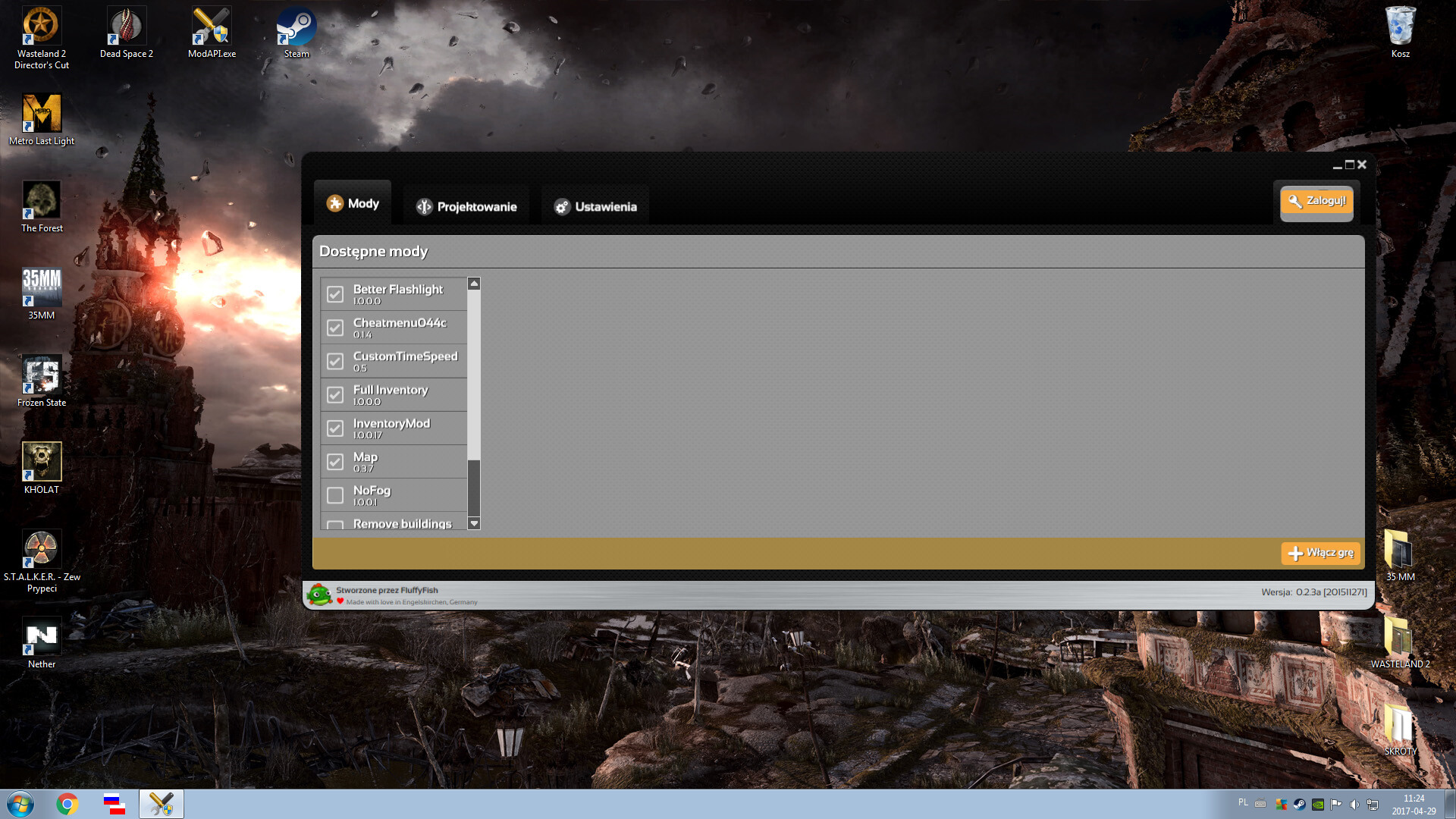1456x819 pixels.
Task: Uncheck the Better Flashlight mod
Action: (335, 294)
